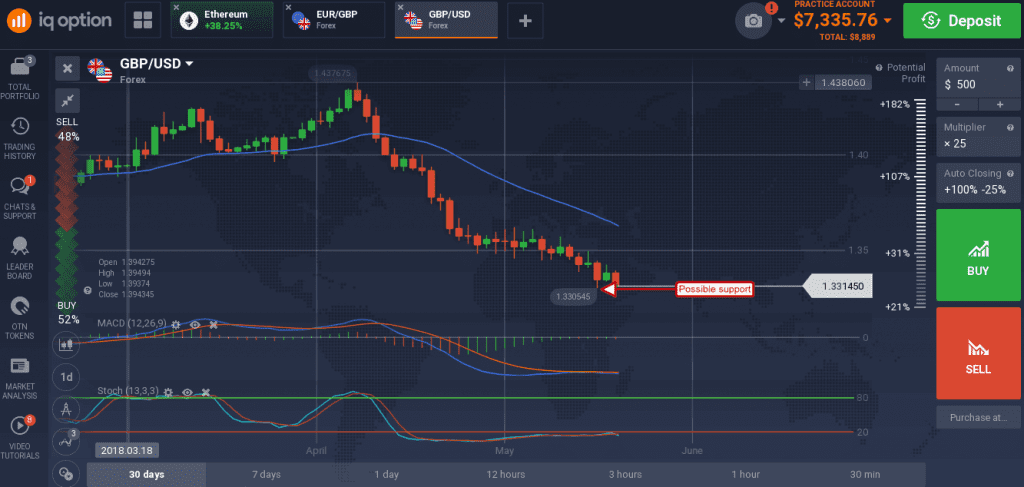Click the green Deposit button

(961, 20)
